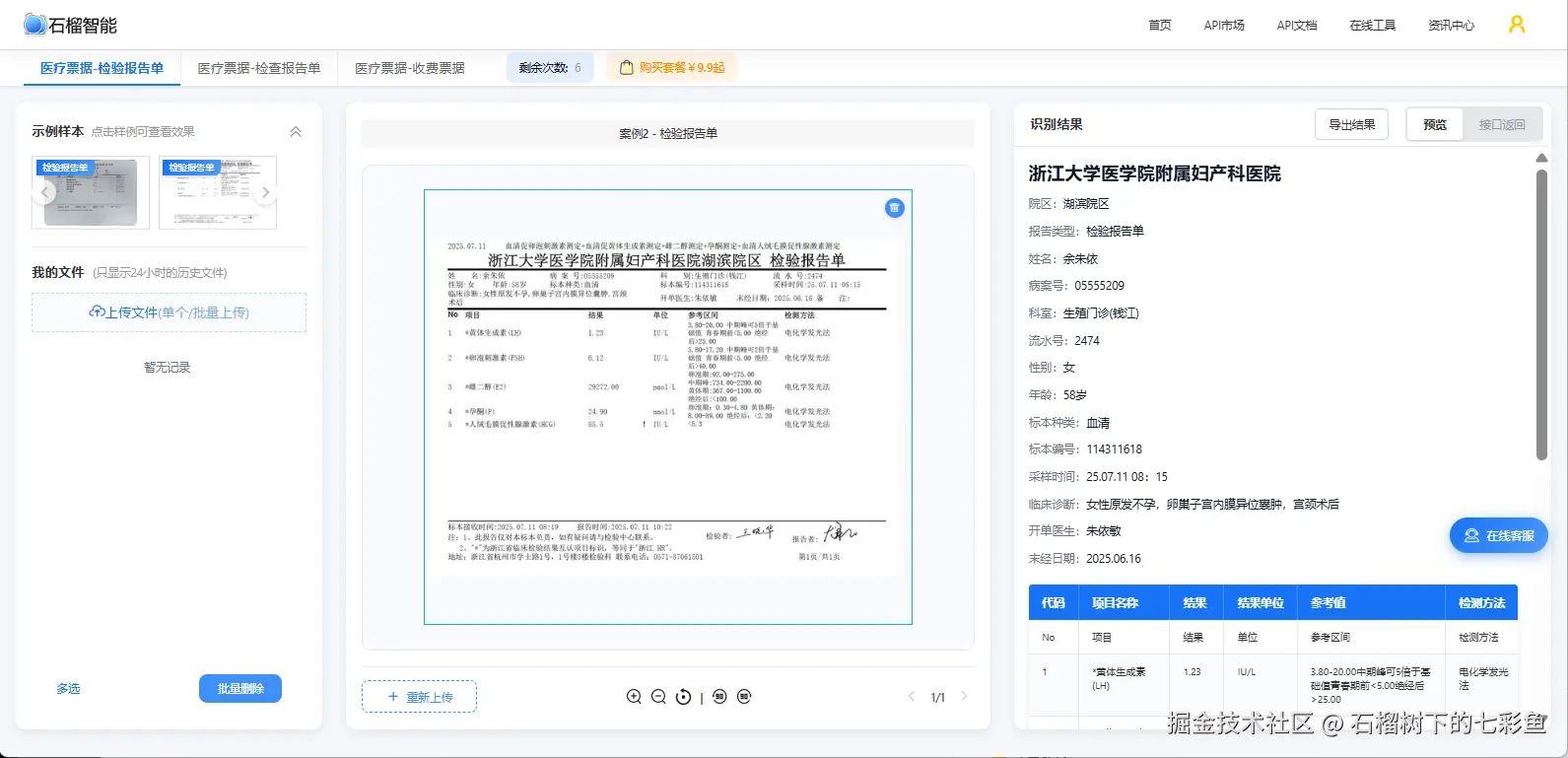Select the 接口返回 view toggle
The height and width of the screenshot is (758, 1568).
tap(1502, 124)
